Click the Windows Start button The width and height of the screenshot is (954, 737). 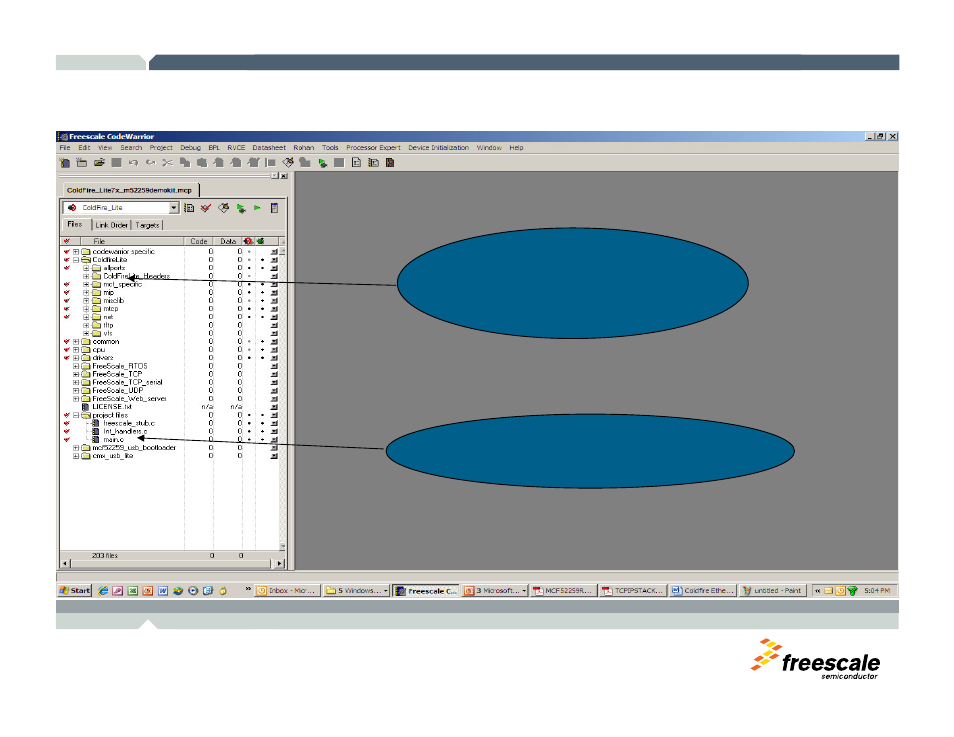point(75,590)
